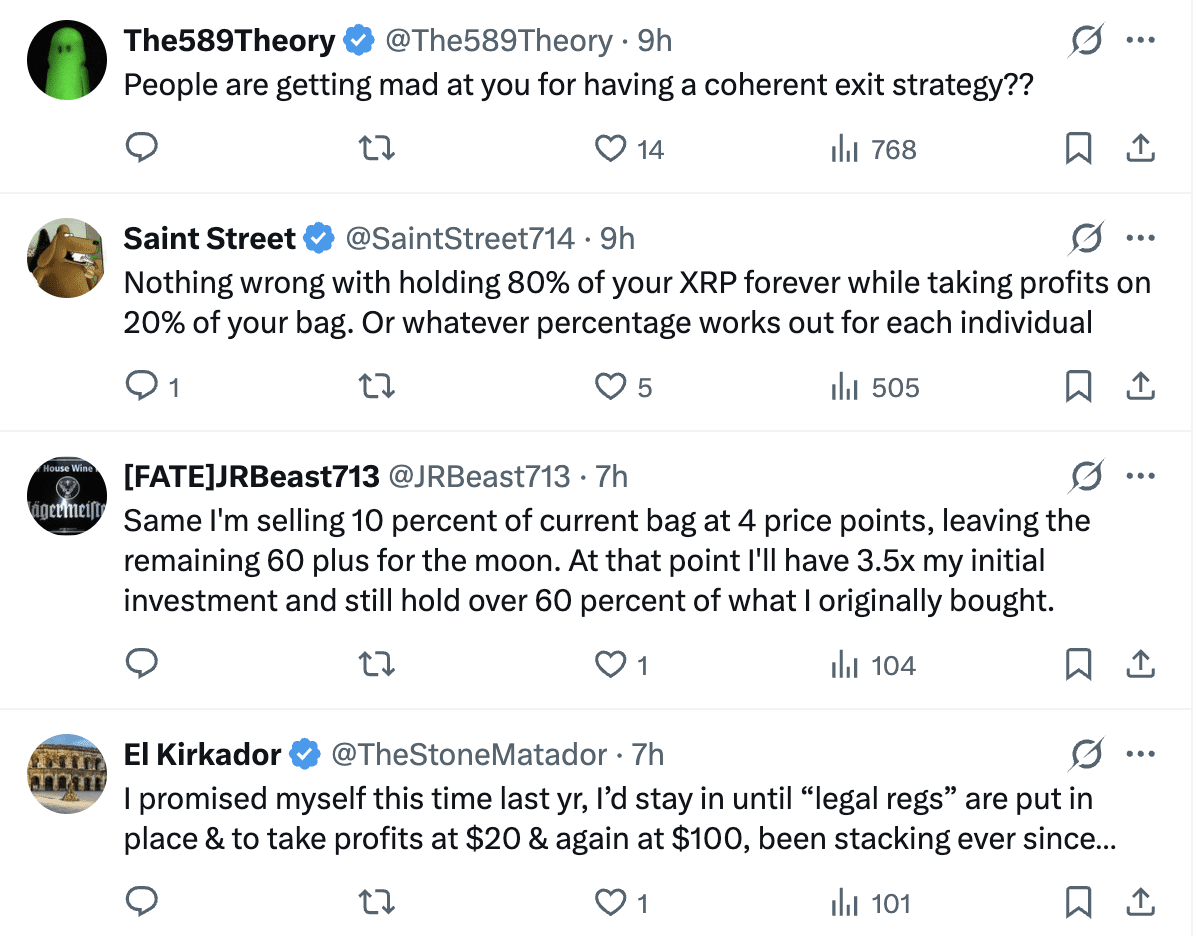This screenshot has height=936, width=1198.
Task: Repost The589Theory's exit strategy tweet
Action: (377, 149)
